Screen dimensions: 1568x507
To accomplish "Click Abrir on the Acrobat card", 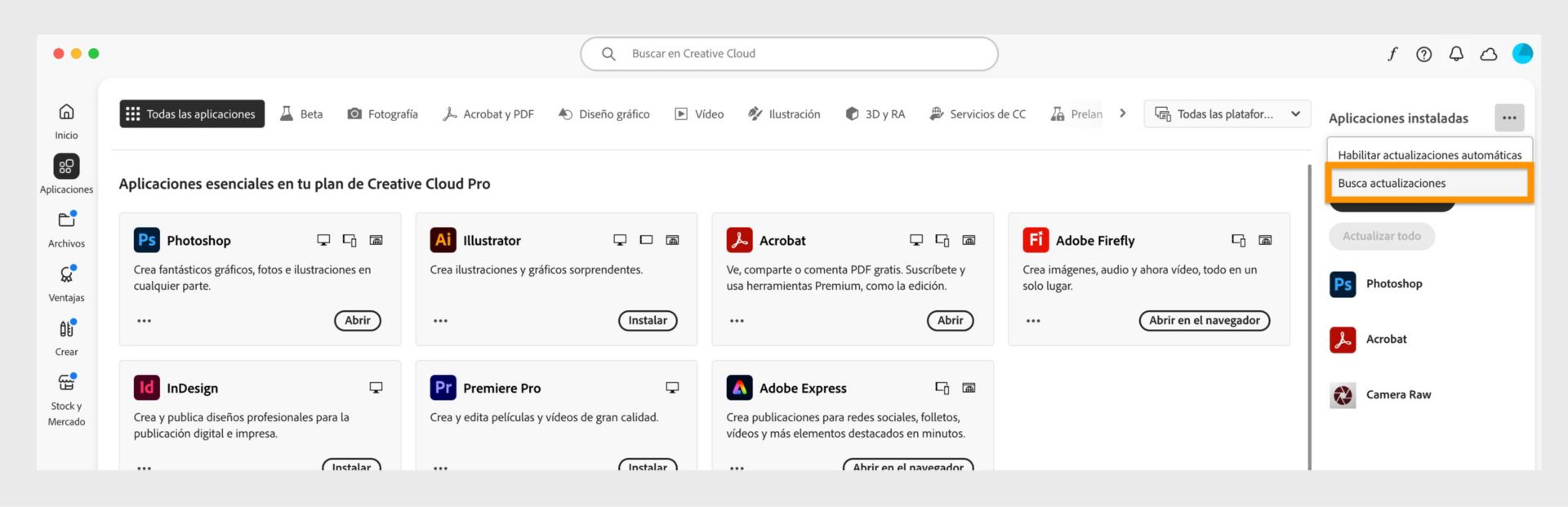I will [x=951, y=321].
